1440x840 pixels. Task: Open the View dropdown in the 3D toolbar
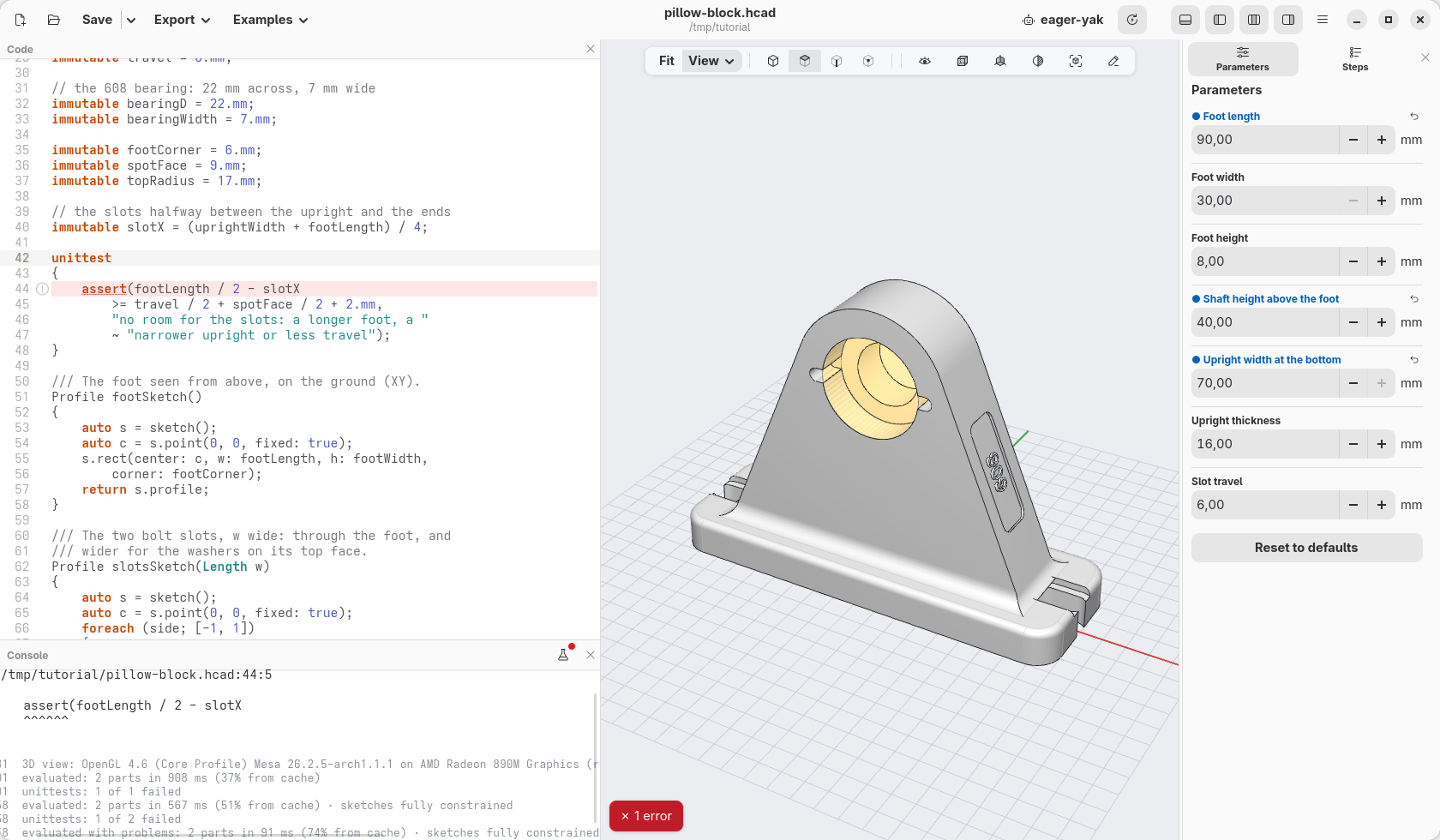coord(711,61)
